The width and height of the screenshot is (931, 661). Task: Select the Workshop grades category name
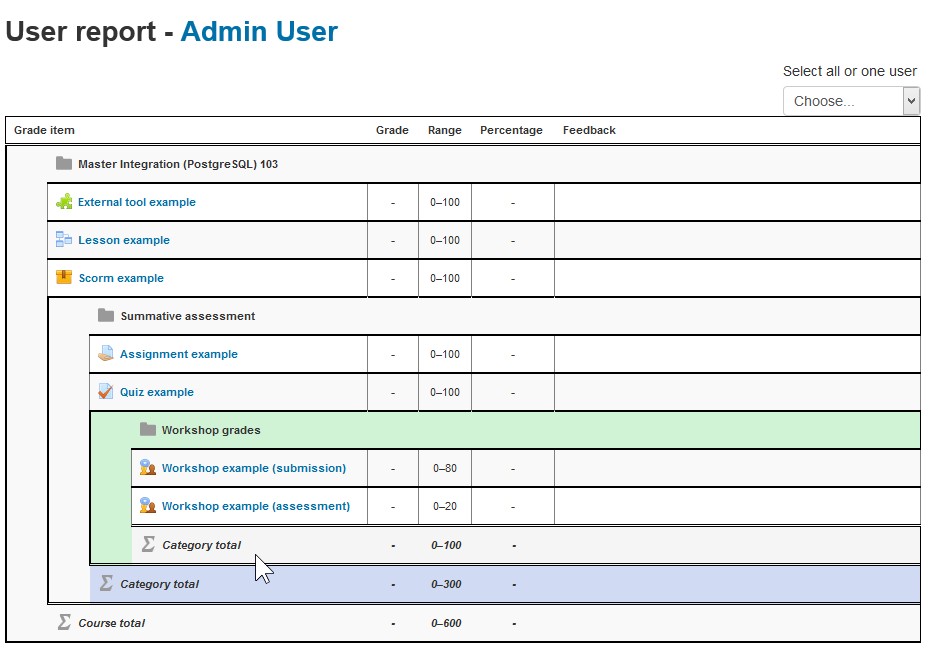click(211, 430)
